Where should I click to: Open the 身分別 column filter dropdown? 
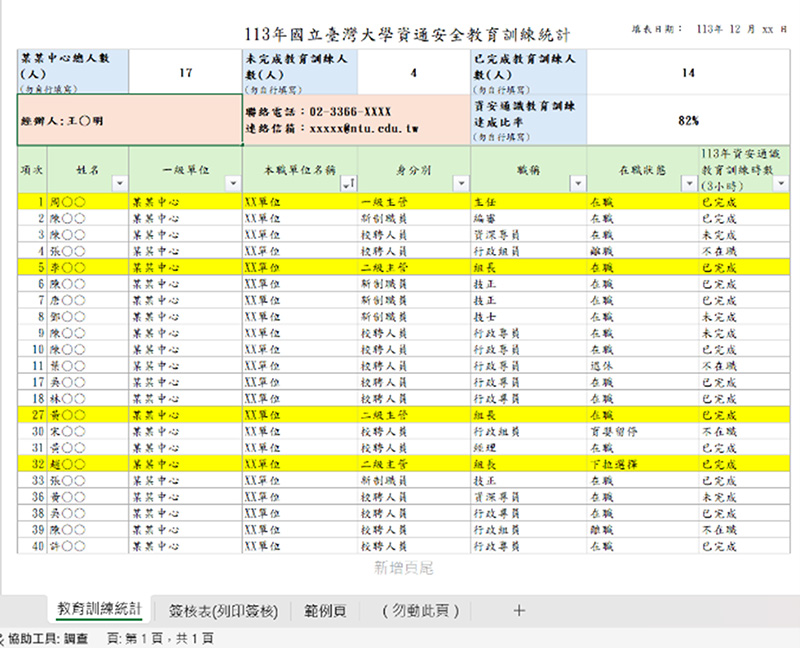(461, 184)
